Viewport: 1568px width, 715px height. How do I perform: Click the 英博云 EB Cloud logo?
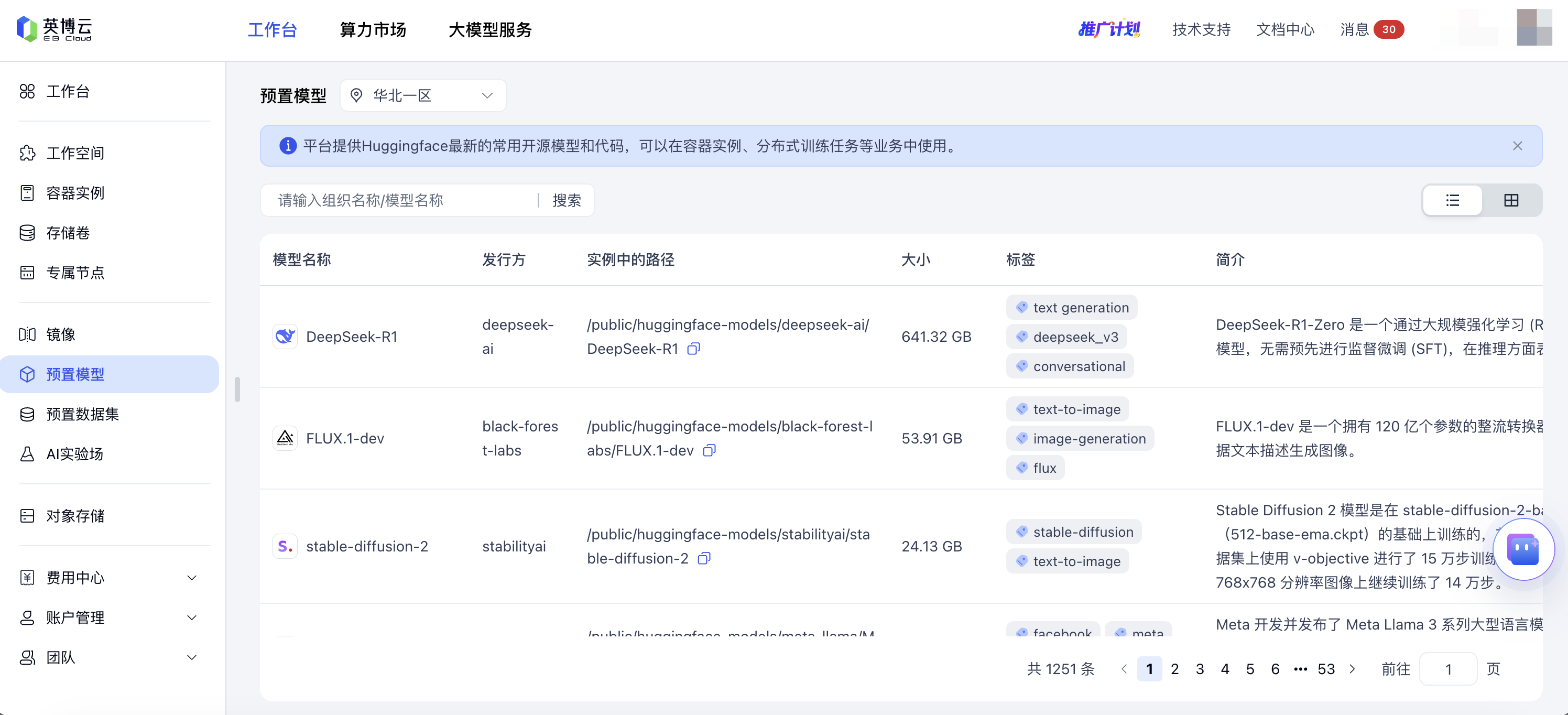pyautogui.click(x=53, y=29)
